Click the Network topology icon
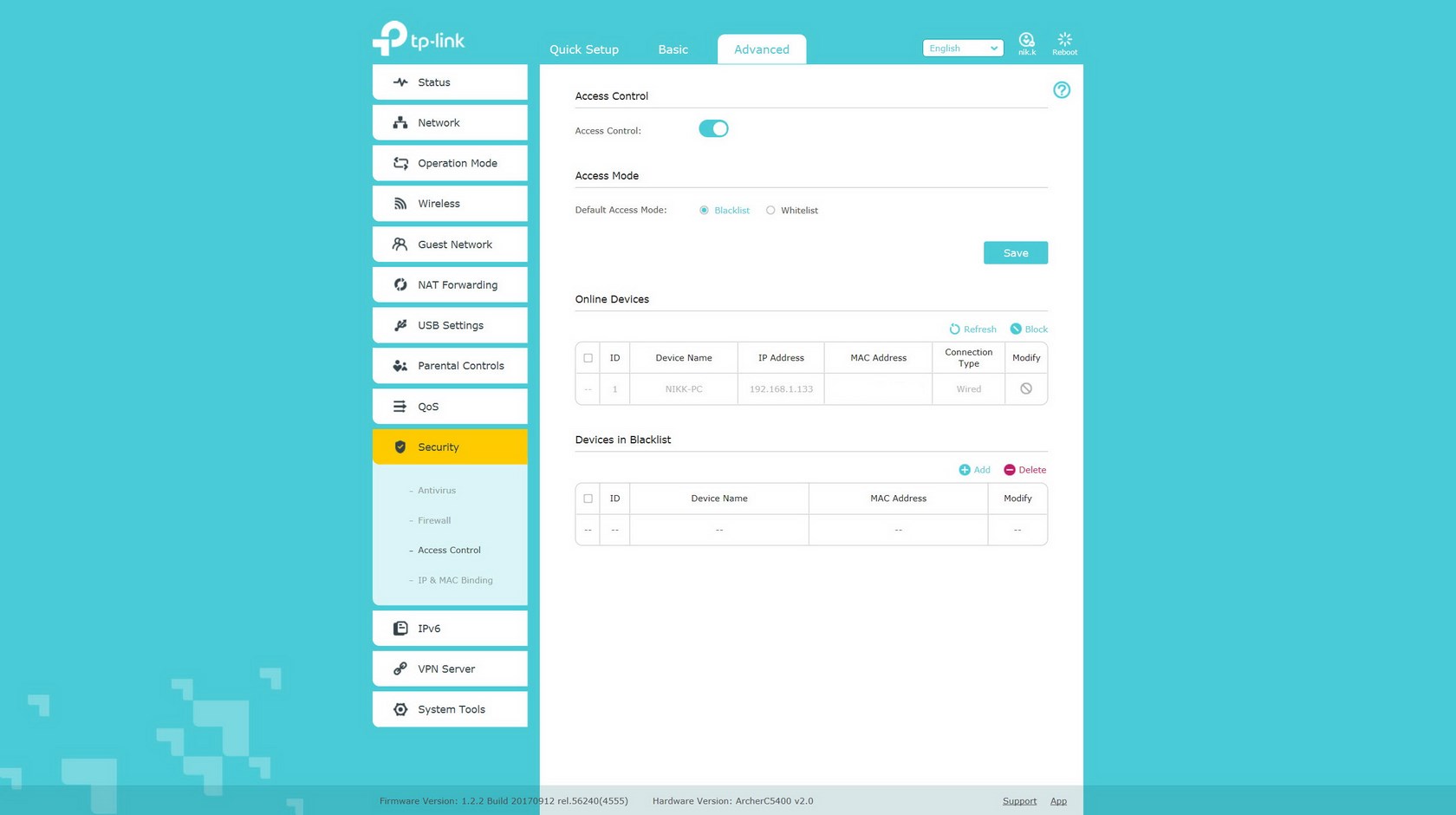The width and height of the screenshot is (1456, 815). [400, 122]
